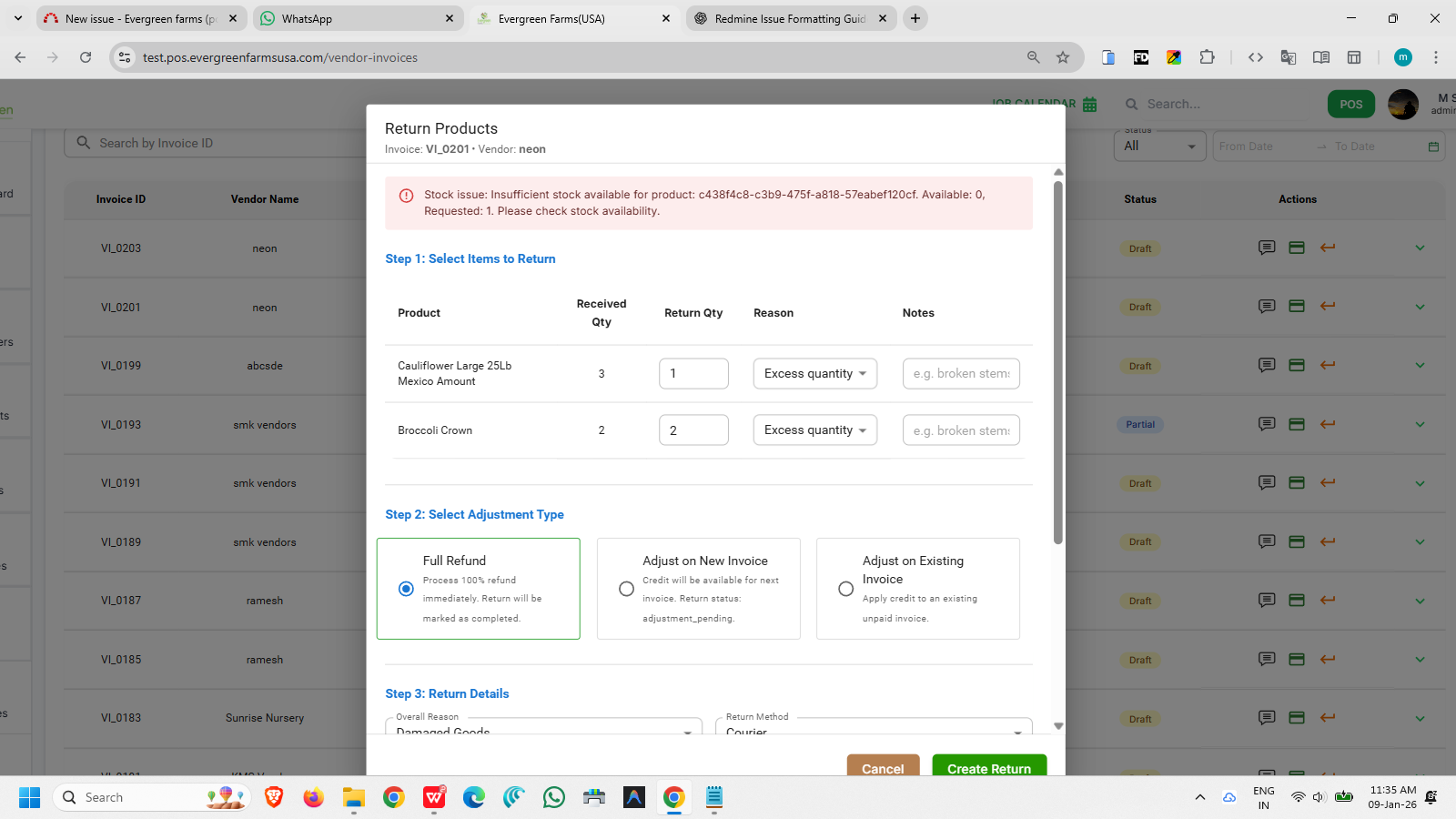Choose Adjust on Existing Invoice option

tap(845, 589)
